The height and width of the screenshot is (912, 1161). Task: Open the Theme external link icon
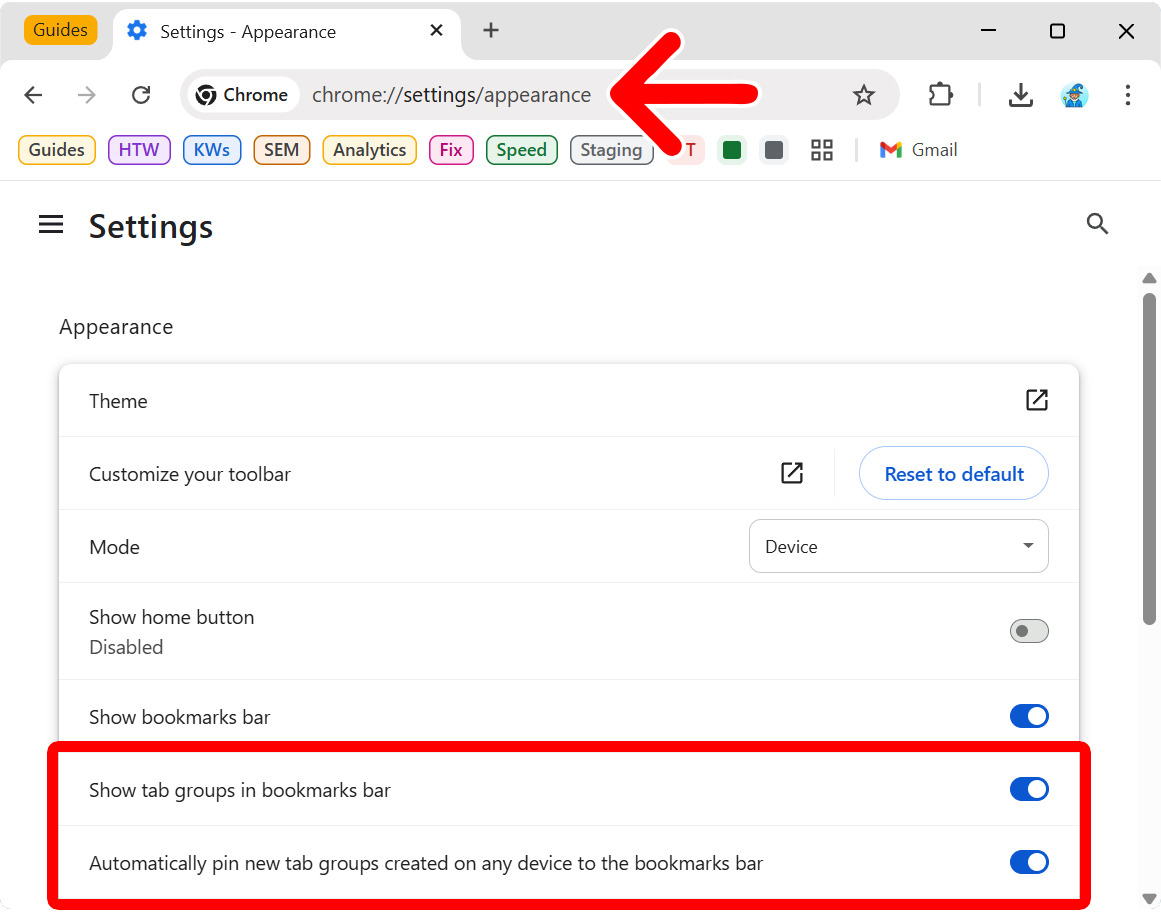coord(1037,400)
